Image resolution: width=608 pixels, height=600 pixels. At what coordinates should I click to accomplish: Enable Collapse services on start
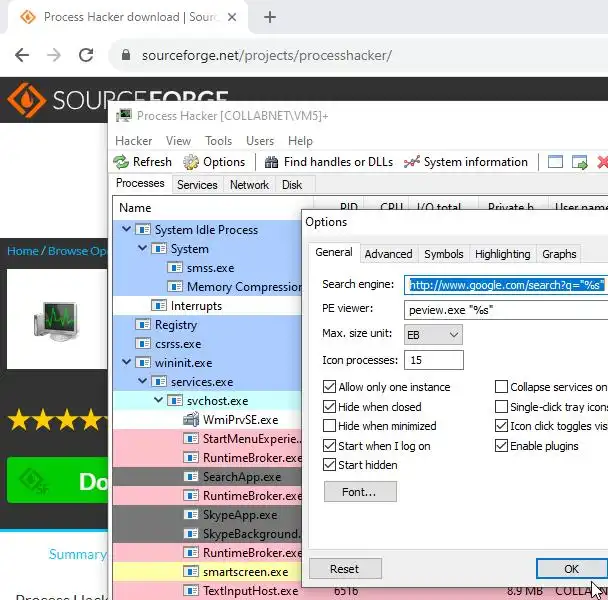tap(501, 387)
